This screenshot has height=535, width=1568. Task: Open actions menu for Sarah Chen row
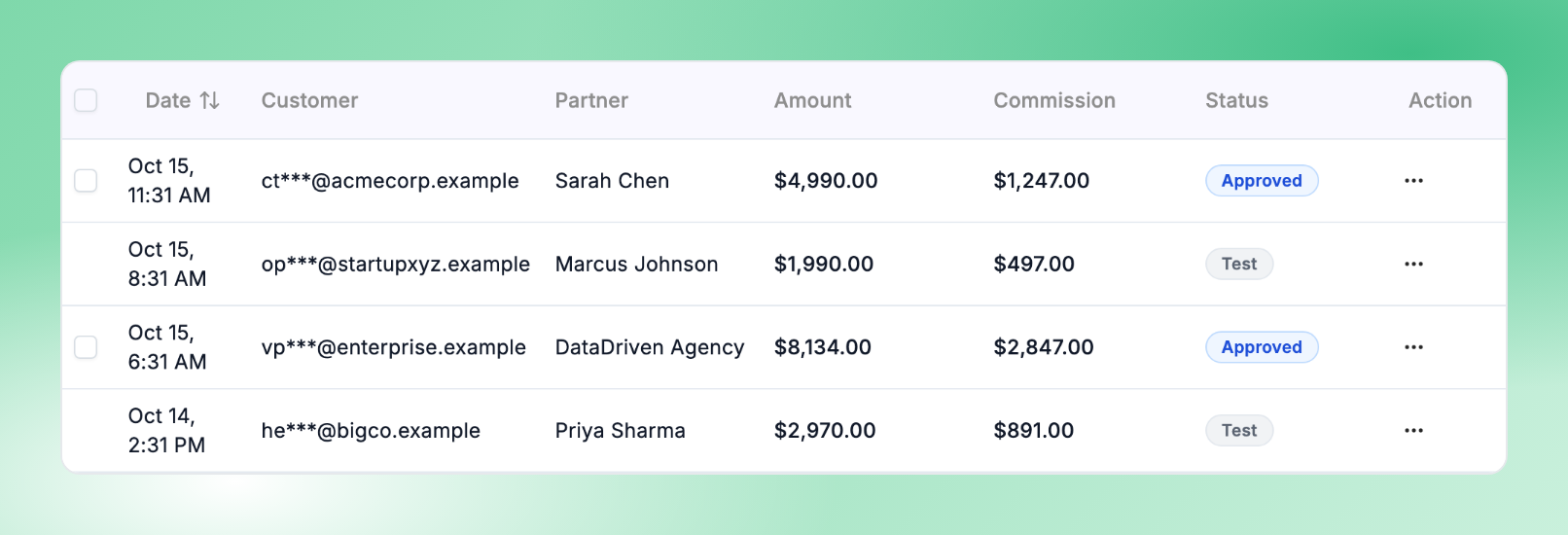1413,181
